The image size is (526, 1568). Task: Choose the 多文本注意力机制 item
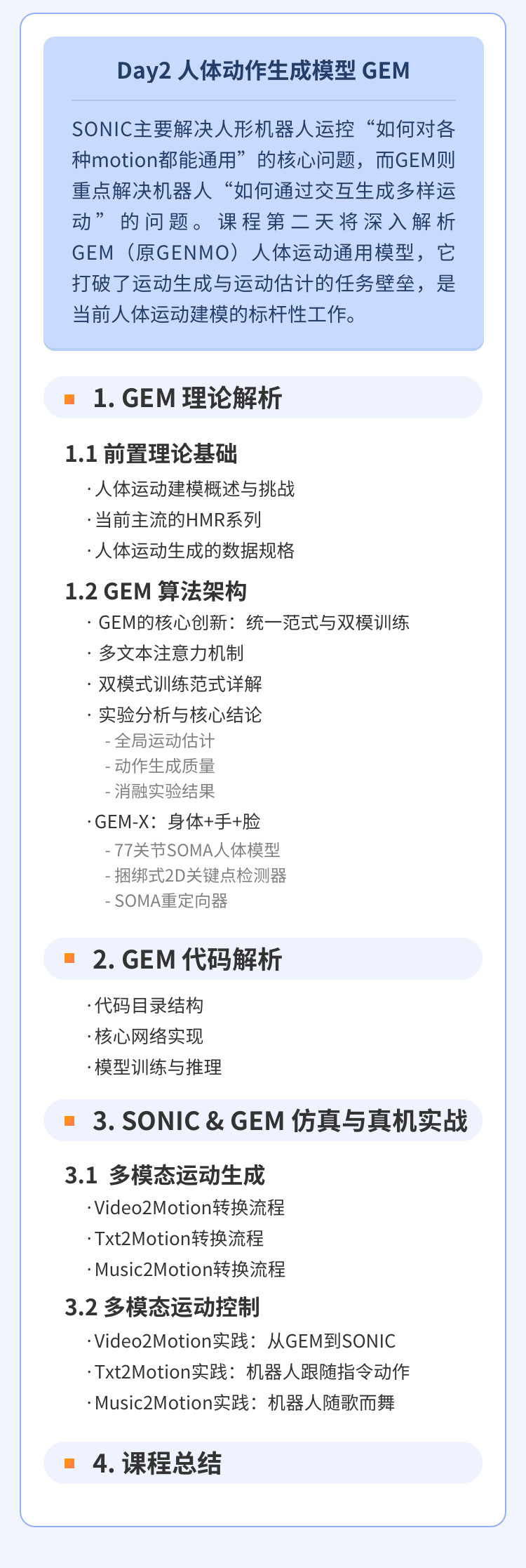tap(170, 653)
